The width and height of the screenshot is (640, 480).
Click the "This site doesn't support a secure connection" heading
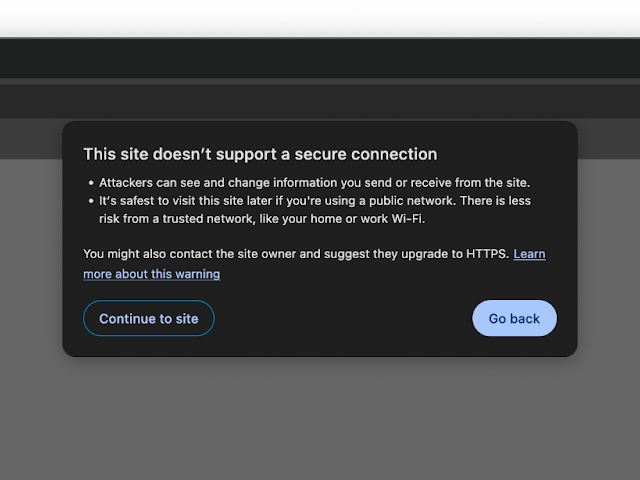(x=260, y=154)
